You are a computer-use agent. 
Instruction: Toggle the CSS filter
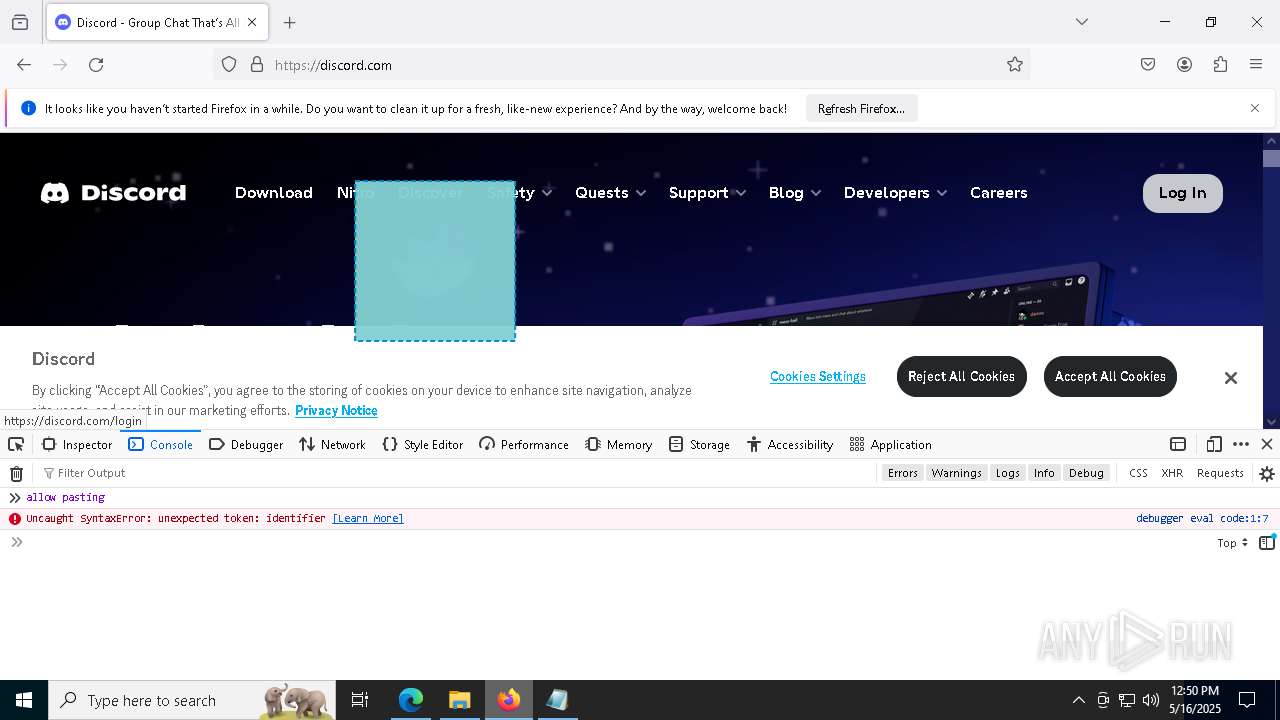coord(1138,473)
